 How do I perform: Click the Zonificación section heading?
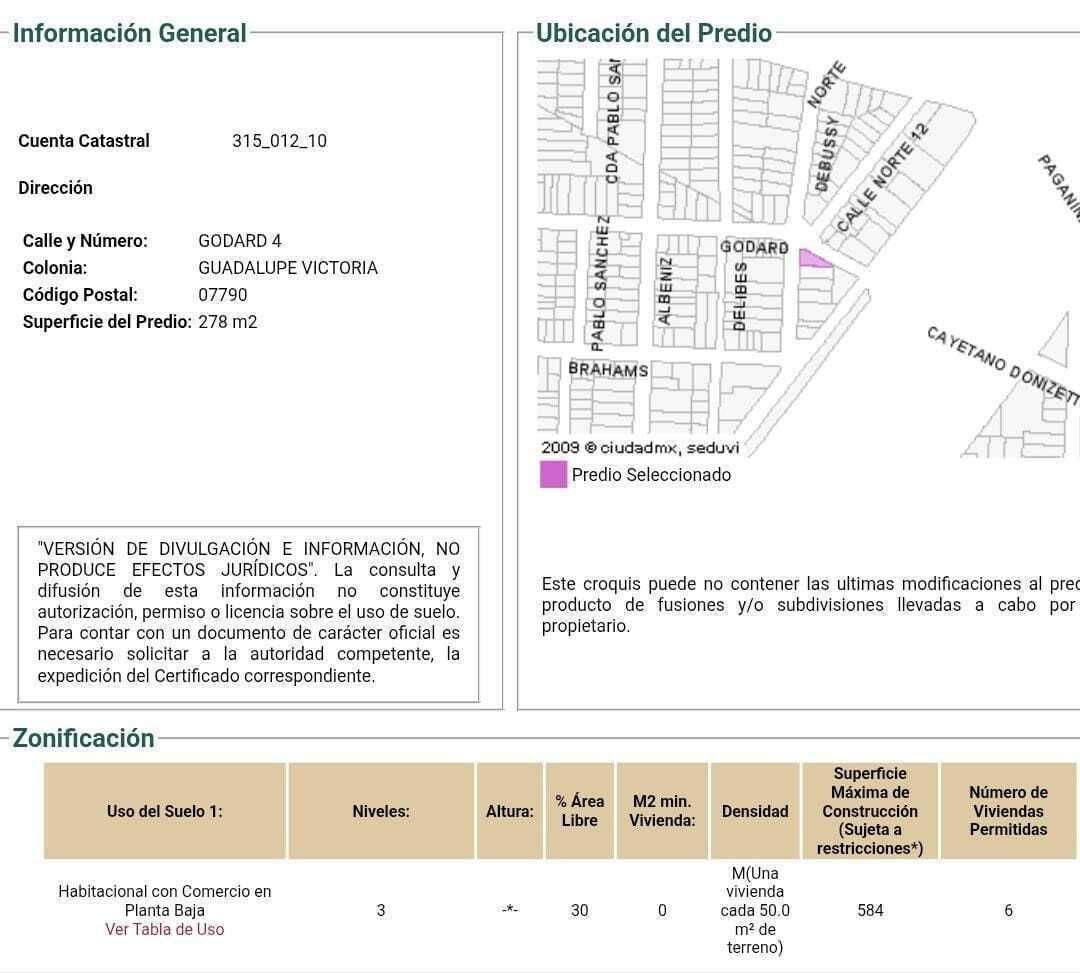83,738
